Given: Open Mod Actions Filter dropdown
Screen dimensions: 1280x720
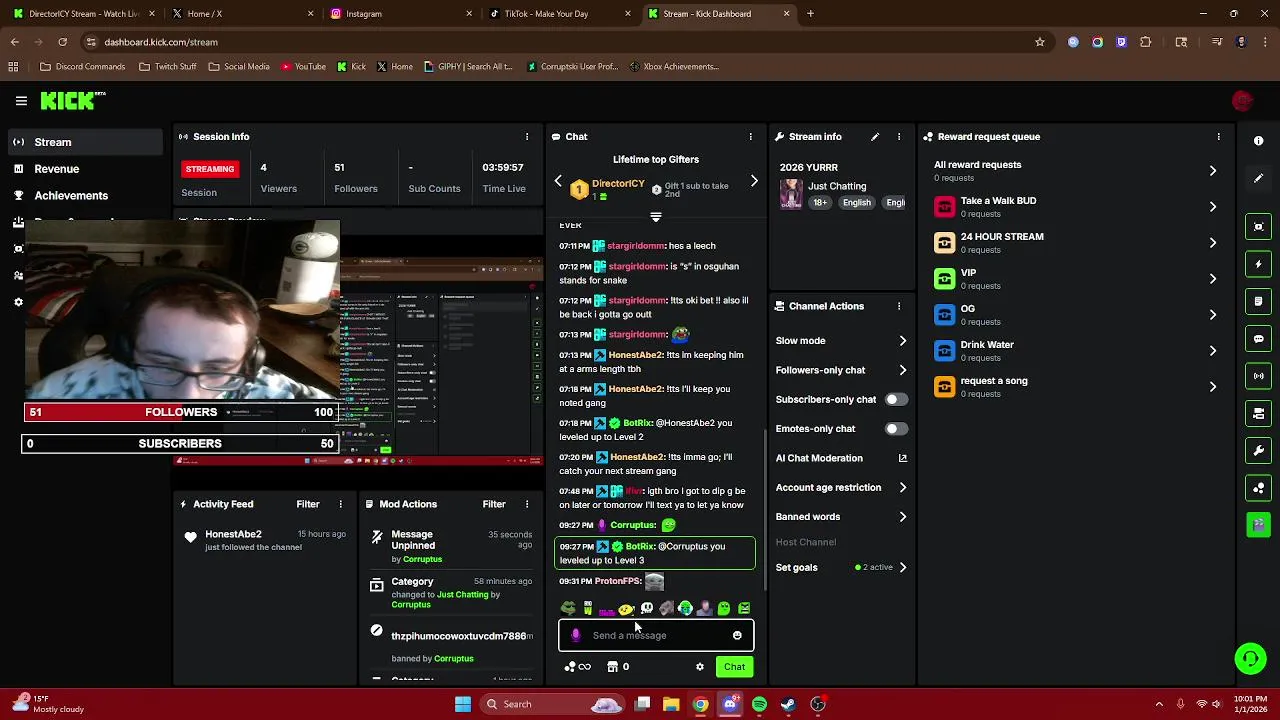Looking at the screenshot, I should click(494, 504).
